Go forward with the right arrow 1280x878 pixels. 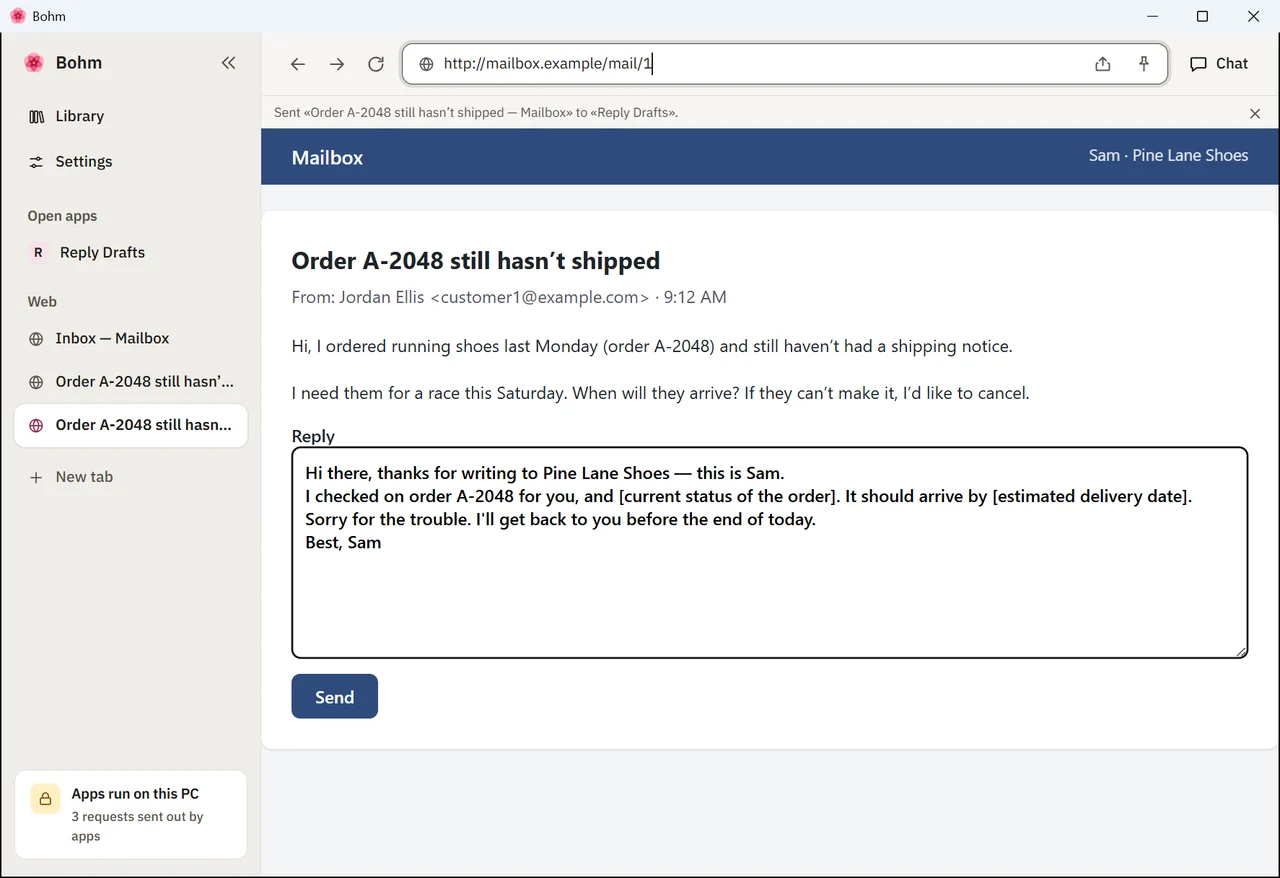(x=337, y=64)
